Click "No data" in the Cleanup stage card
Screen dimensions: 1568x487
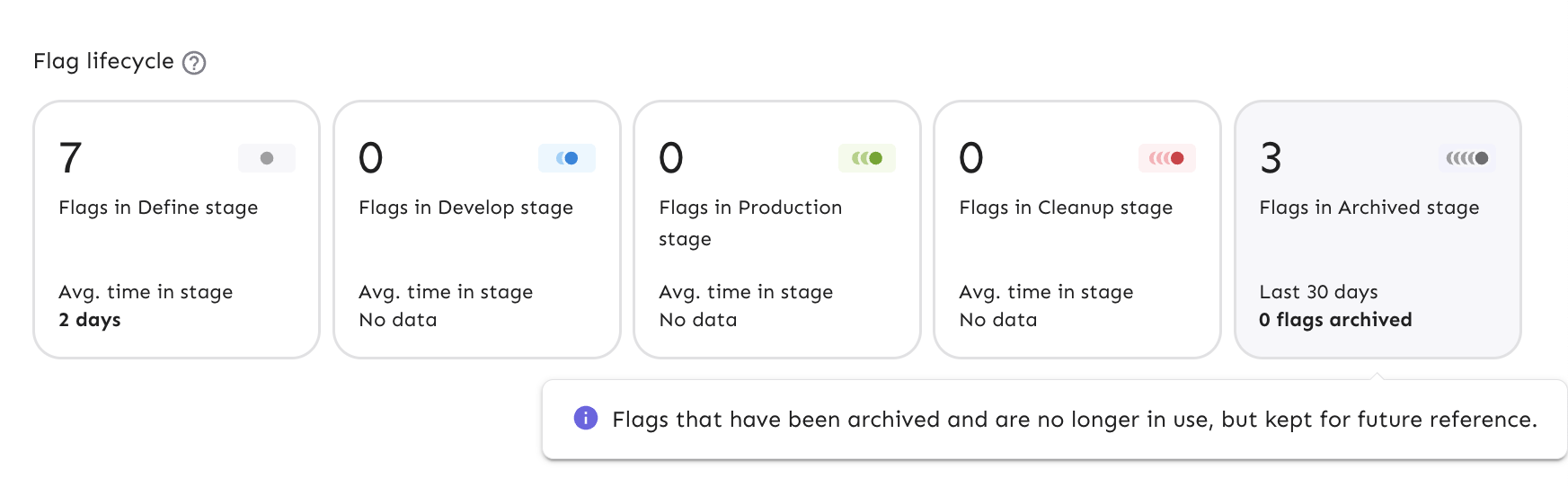point(997,320)
